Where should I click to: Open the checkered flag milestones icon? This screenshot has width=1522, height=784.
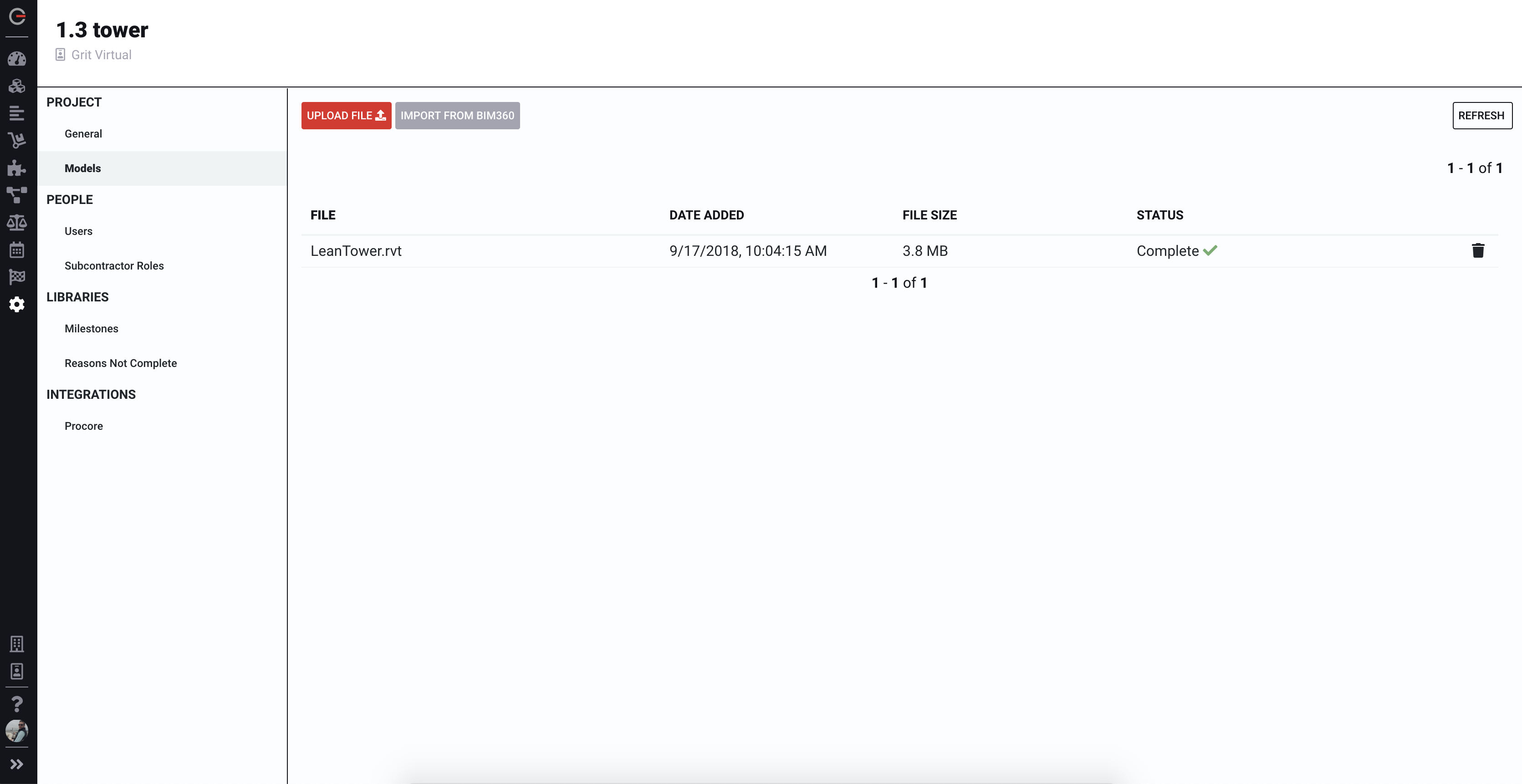(16, 276)
